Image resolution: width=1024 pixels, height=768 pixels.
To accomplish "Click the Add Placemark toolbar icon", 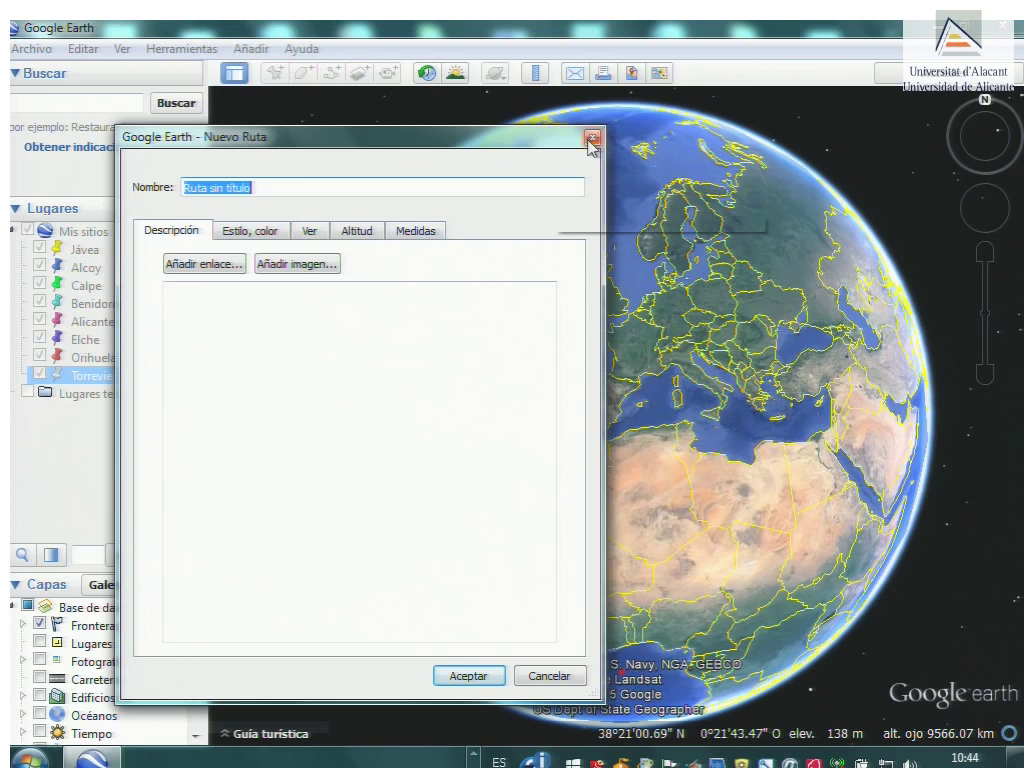I will click(275, 73).
